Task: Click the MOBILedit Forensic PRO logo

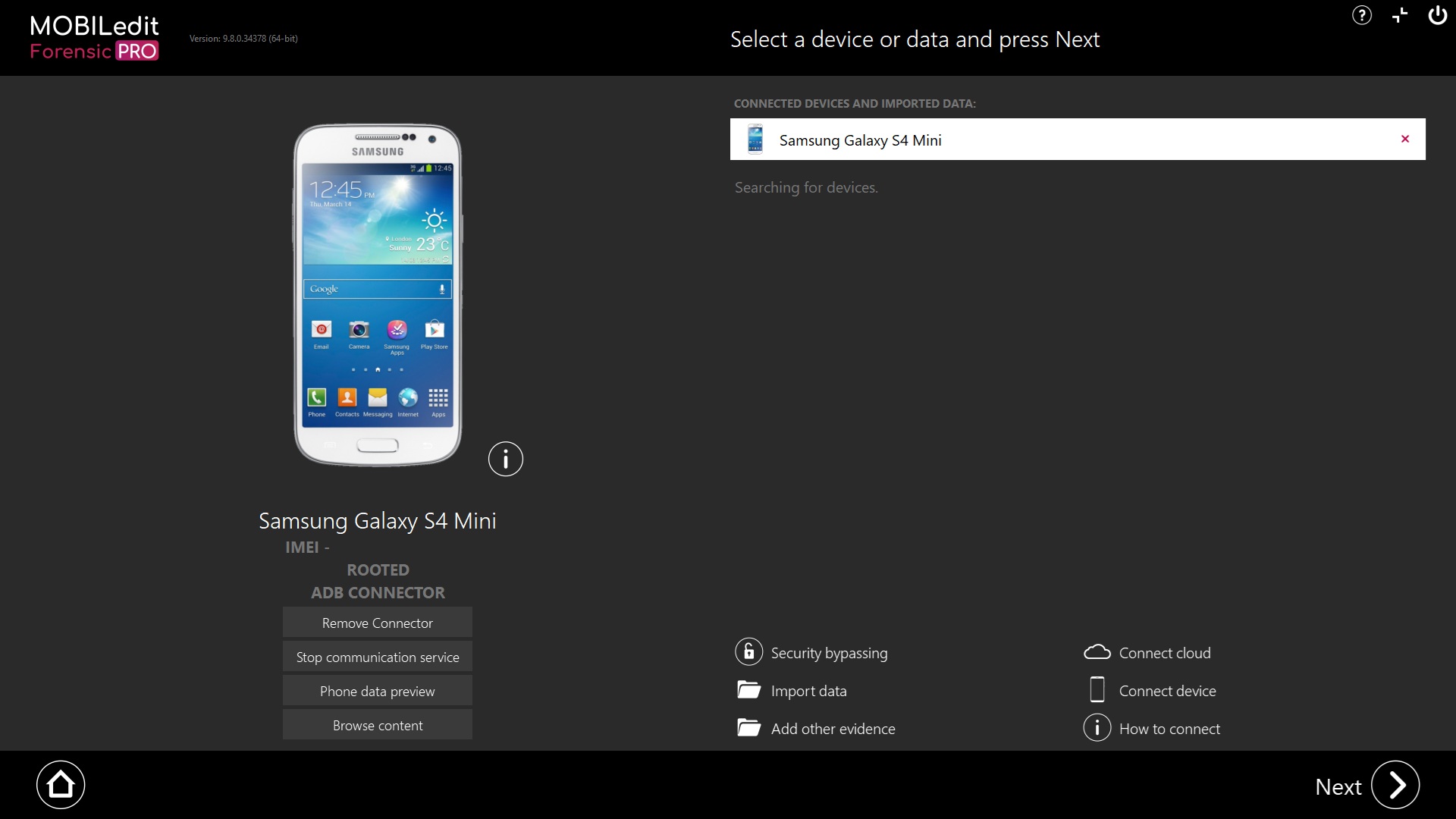Action: (x=94, y=37)
